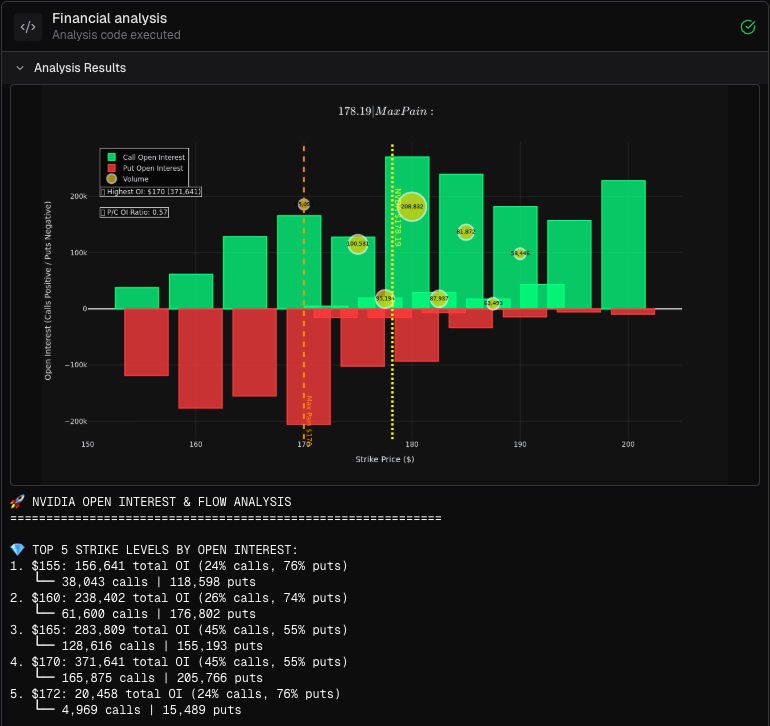Click the P/C OI Ratio: 0.57 annotation
This screenshot has width=770, height=726.
click(134, 212)
